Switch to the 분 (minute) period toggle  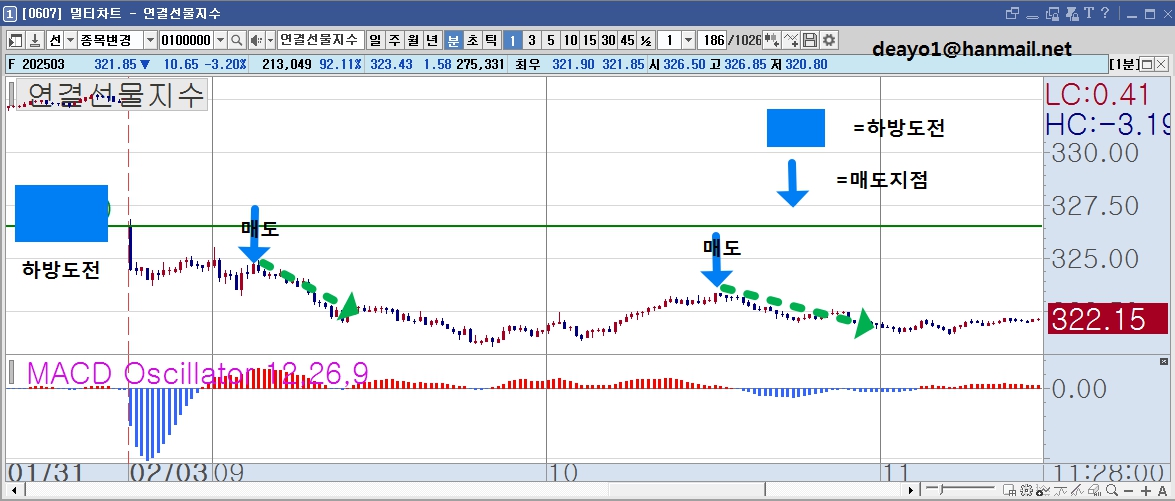click(x=453, y=40)
